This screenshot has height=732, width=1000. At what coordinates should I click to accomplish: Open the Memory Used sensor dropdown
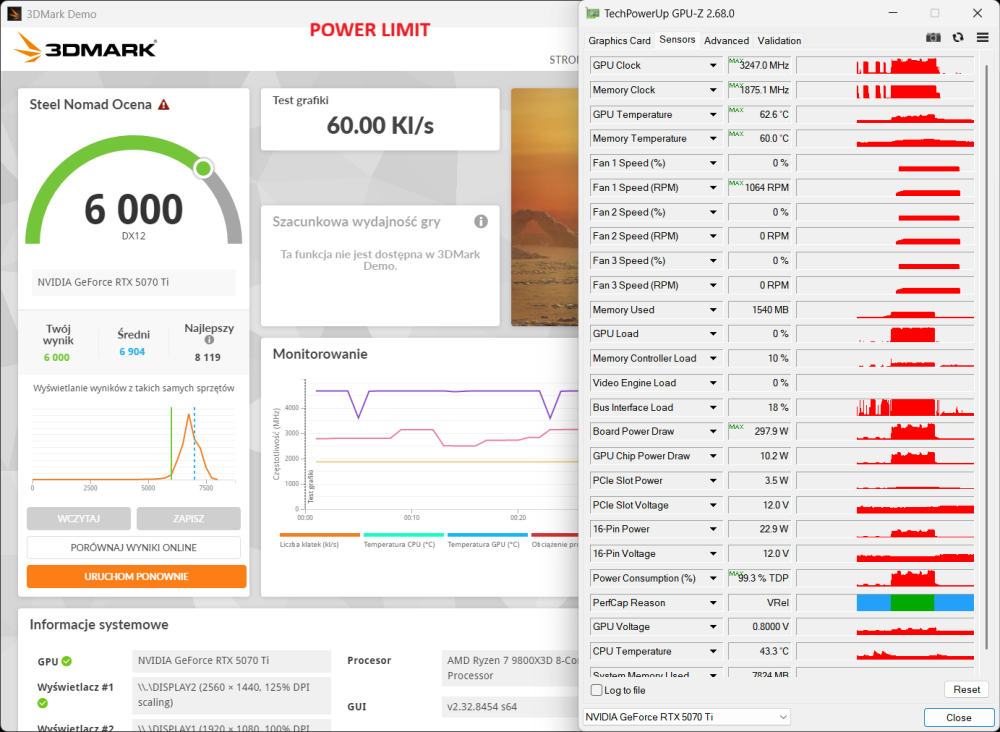[x=713, y=310]
